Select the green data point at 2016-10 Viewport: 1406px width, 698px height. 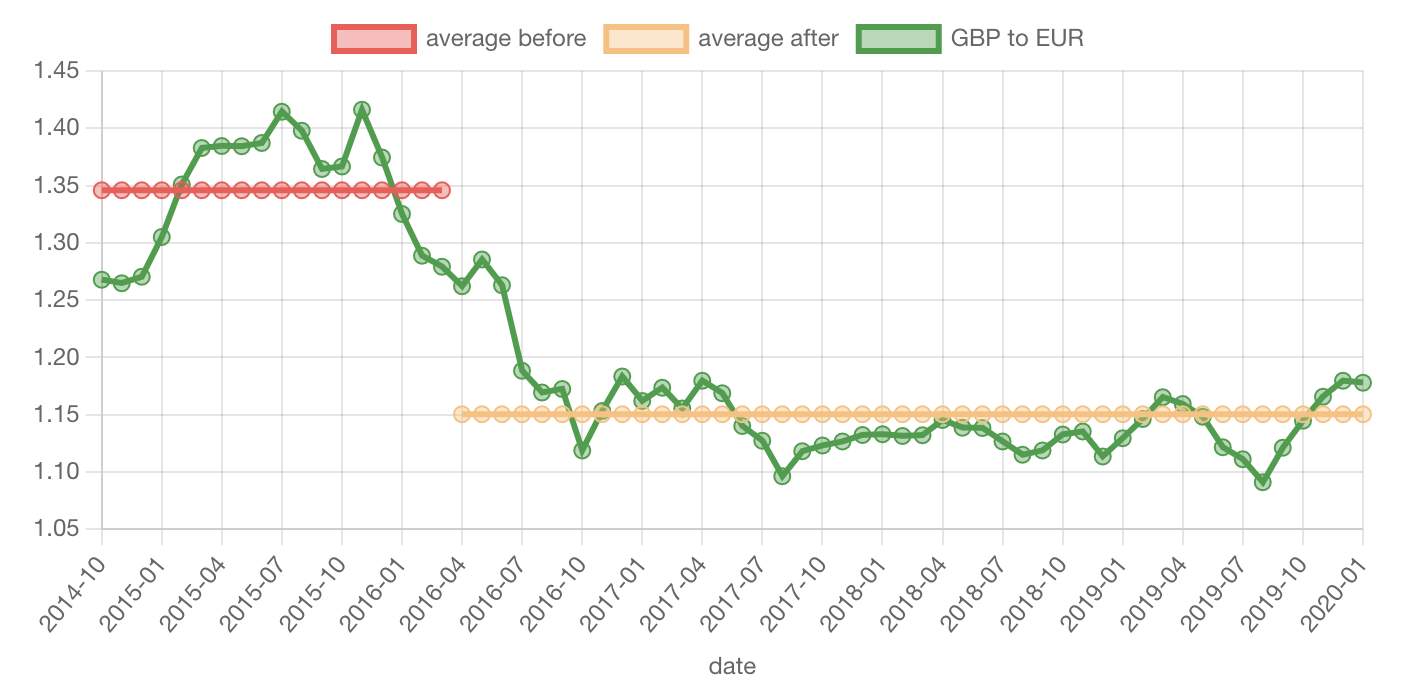pyautogui.click(x=582, y=450)
